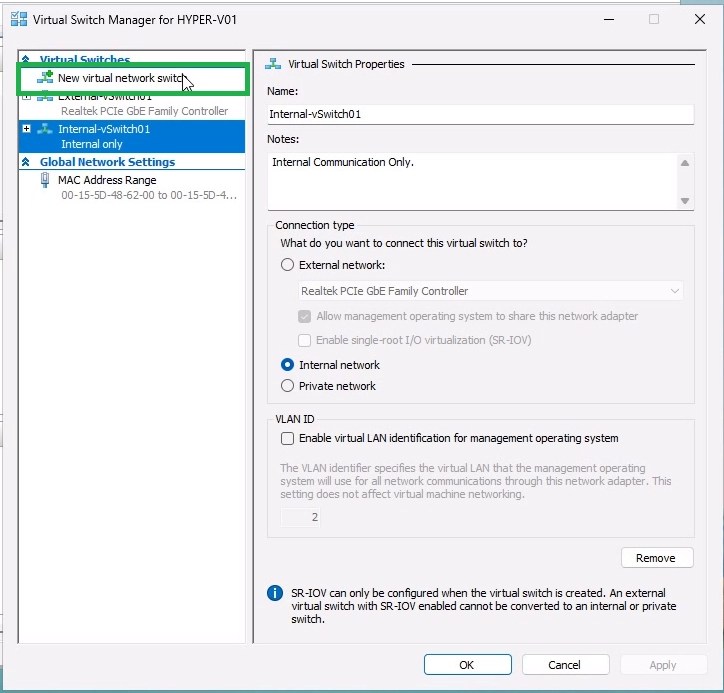Select the Private network radio button
Screen dimensions: 724x693
[287, 386]
